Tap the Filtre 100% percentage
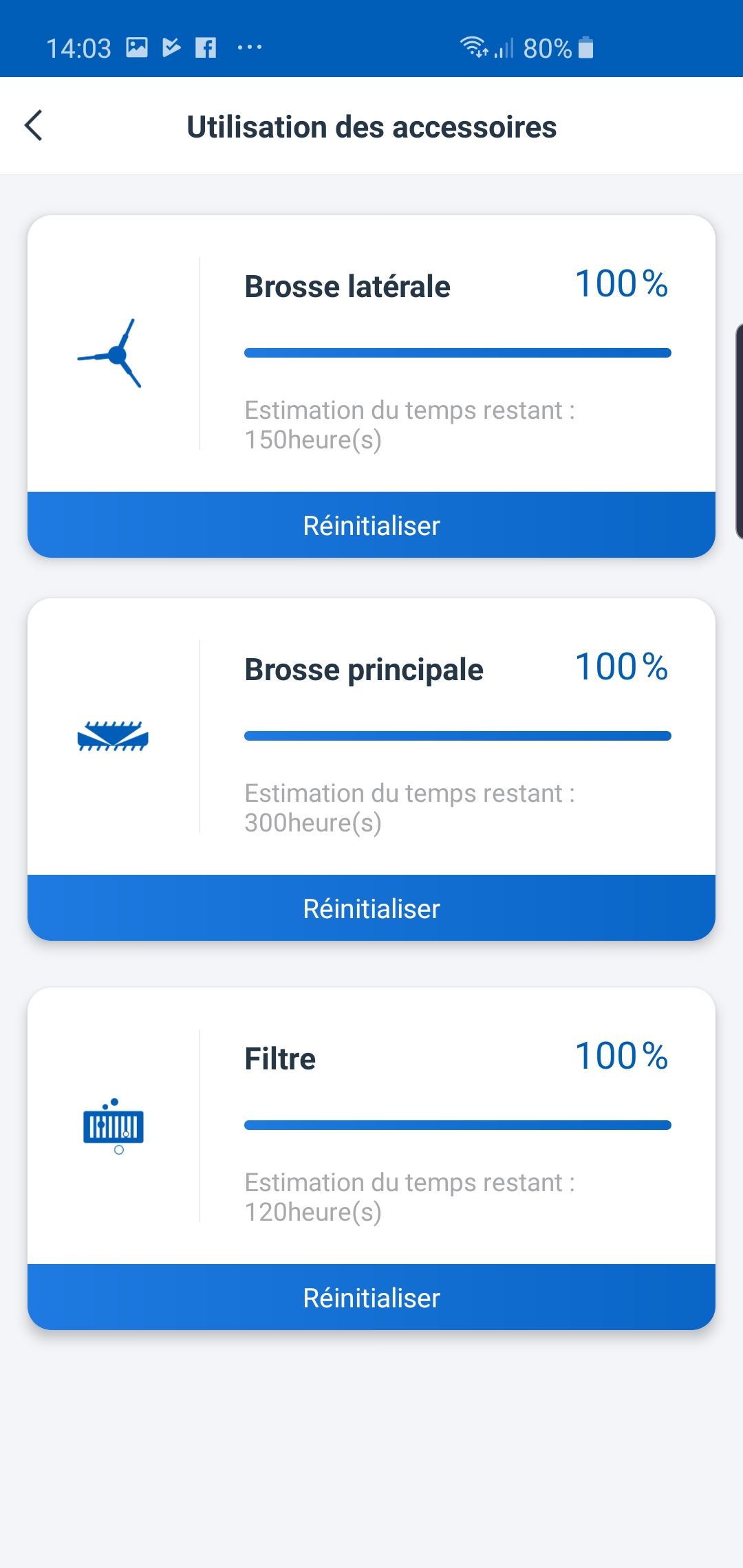Viewport: 743px width, 1568px height. tap(621, 1056)
